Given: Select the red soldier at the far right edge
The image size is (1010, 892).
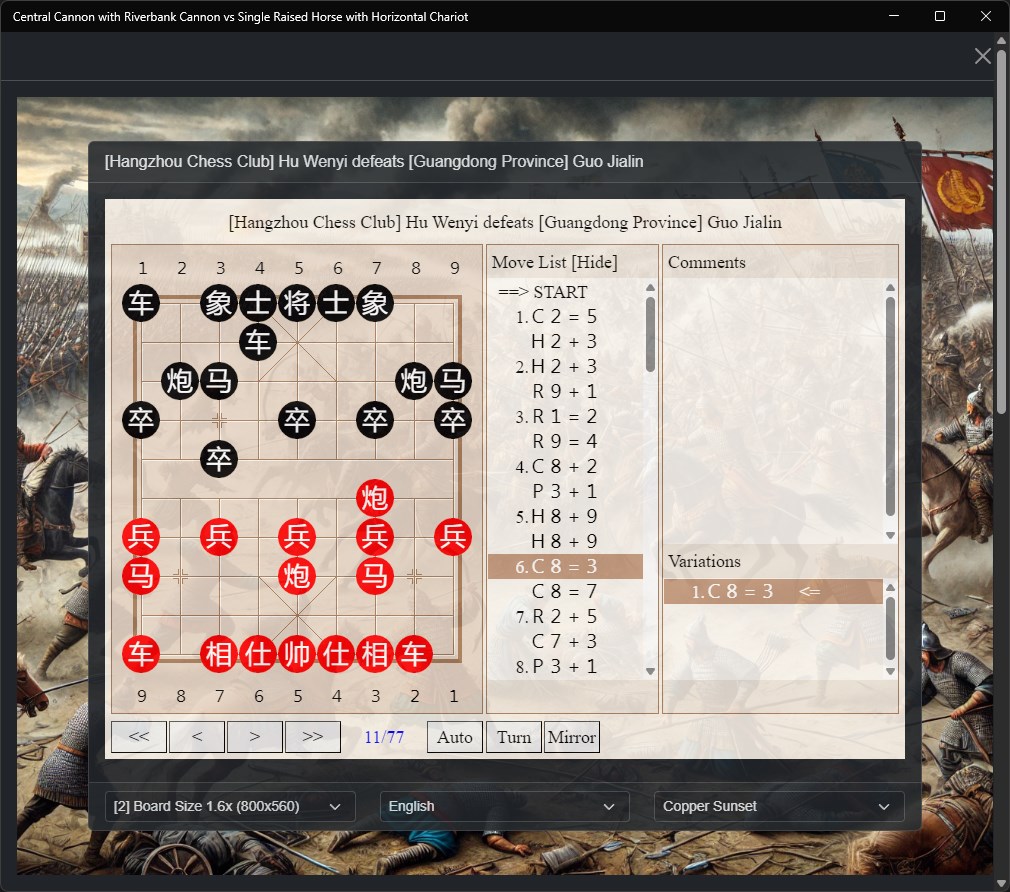Looking at the screenshot, I should (x=453, y=536).
